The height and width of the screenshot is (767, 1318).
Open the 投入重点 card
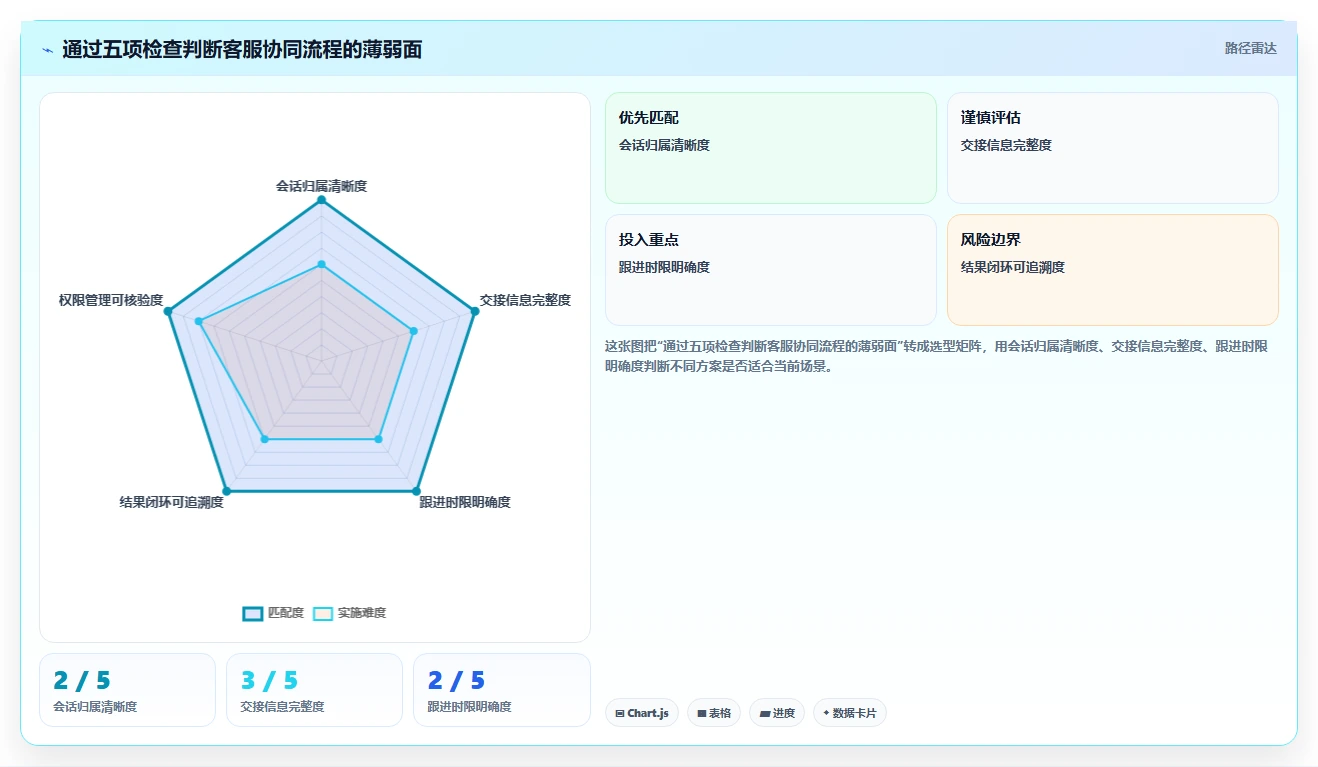tap(771, 270)
